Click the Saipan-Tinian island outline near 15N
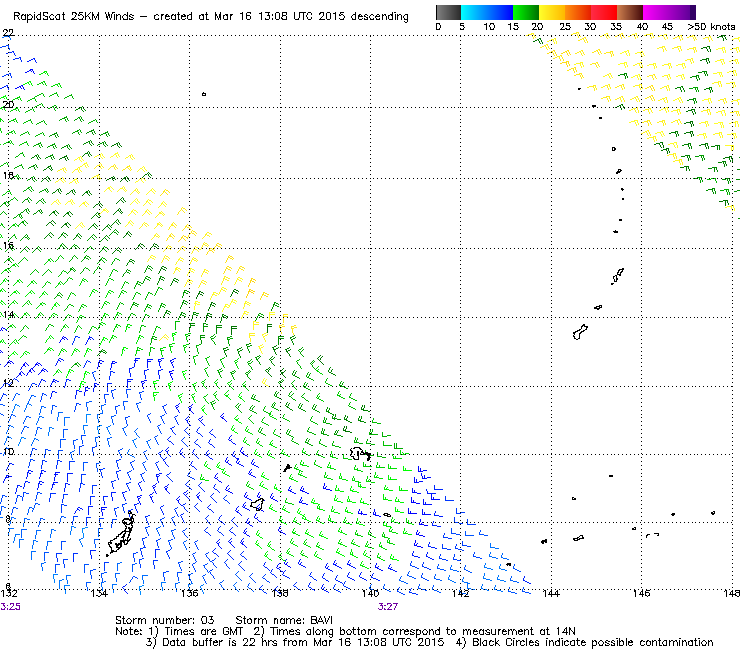The image size is (740, 650). (x=618, y=276)
